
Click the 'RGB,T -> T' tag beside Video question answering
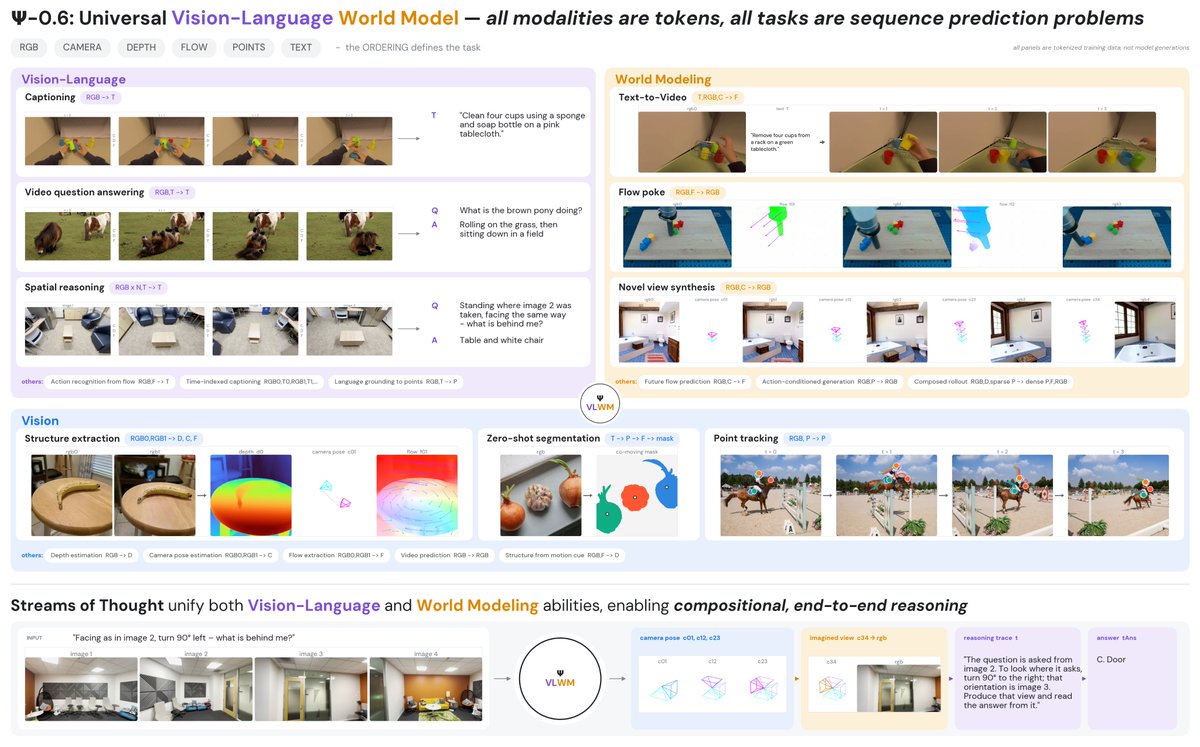171,192
